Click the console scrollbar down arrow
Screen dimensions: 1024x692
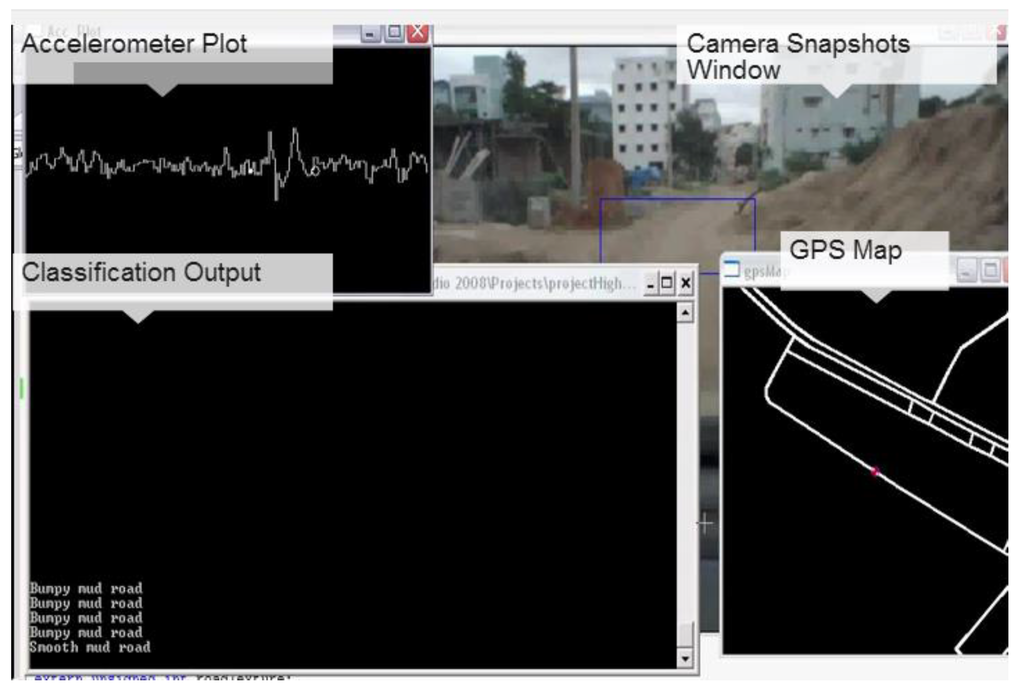coord(685,659)
